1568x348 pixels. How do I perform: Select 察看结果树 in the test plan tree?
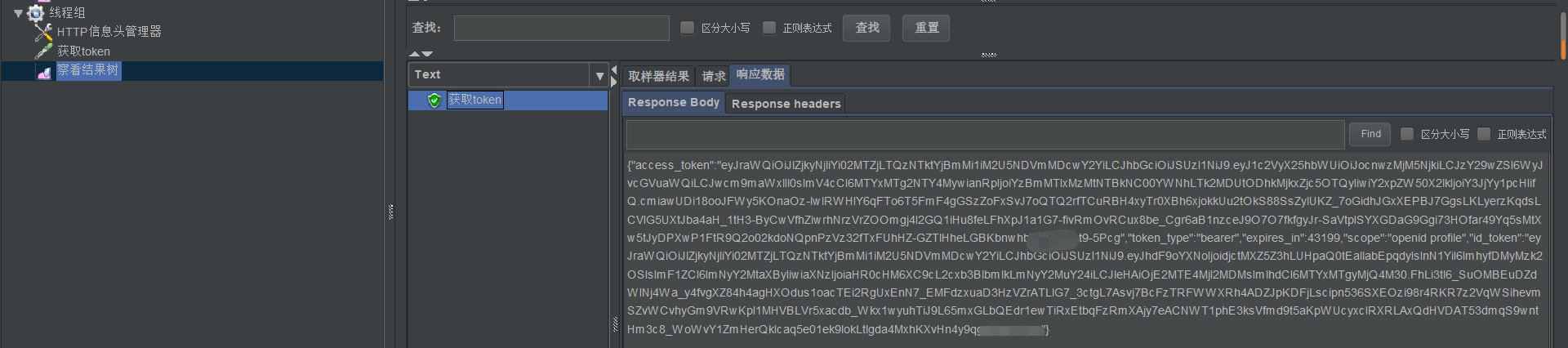[88, 70]
